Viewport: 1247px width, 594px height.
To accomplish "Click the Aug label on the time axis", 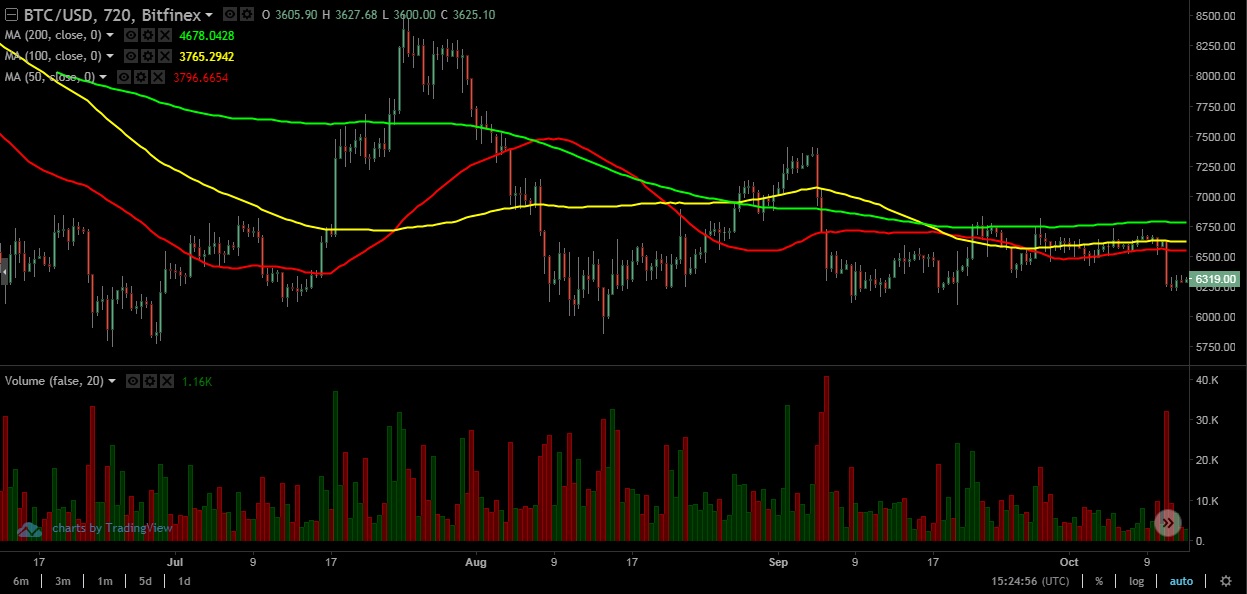I will pyautogui.click(x=476, y=562).
